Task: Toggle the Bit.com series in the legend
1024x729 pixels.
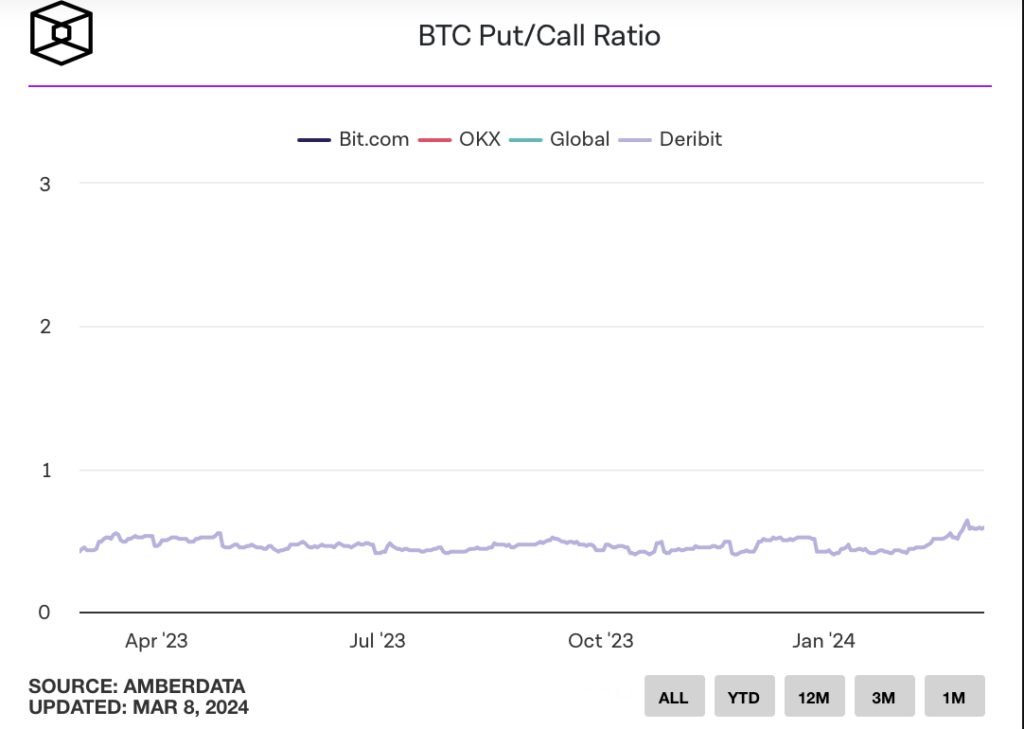Action: click(x=374, y=139)
